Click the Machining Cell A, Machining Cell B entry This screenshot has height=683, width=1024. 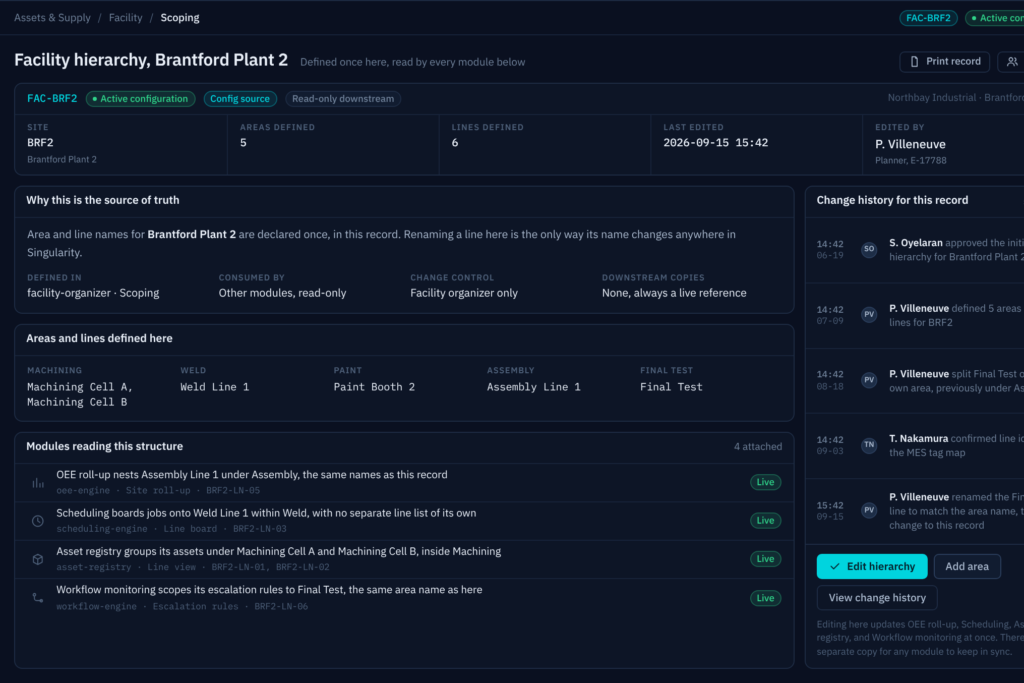80,394
